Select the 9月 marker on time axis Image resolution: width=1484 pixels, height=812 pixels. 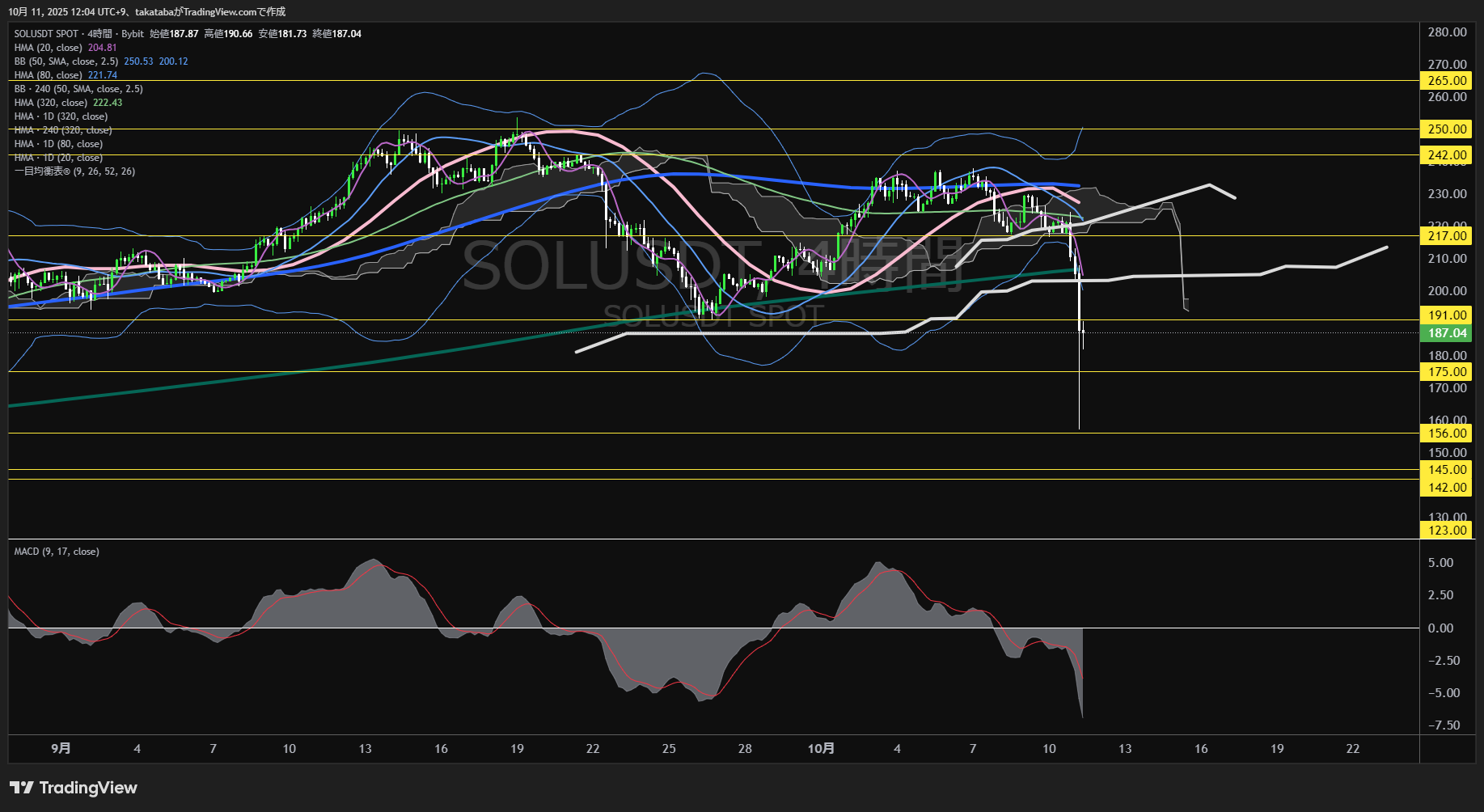[x=61, y=749]
